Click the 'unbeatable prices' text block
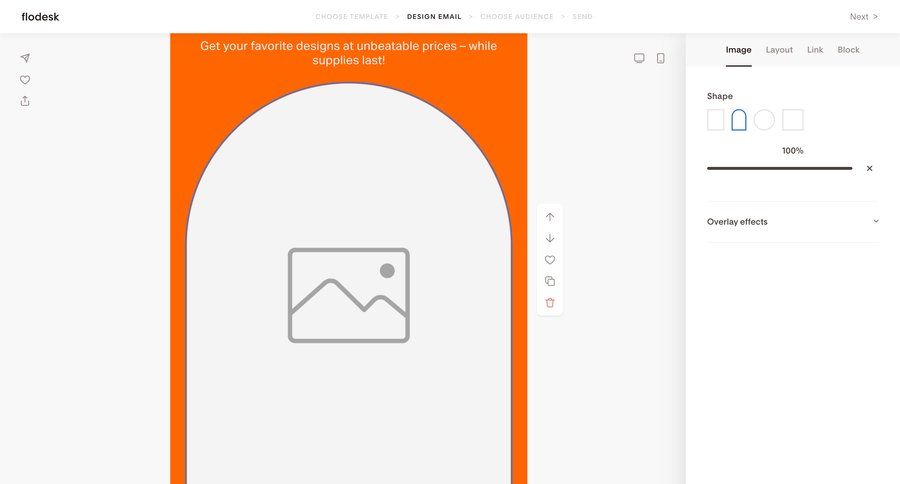Image resolution: width=900 pixels, height=484 pixels. 348,53
